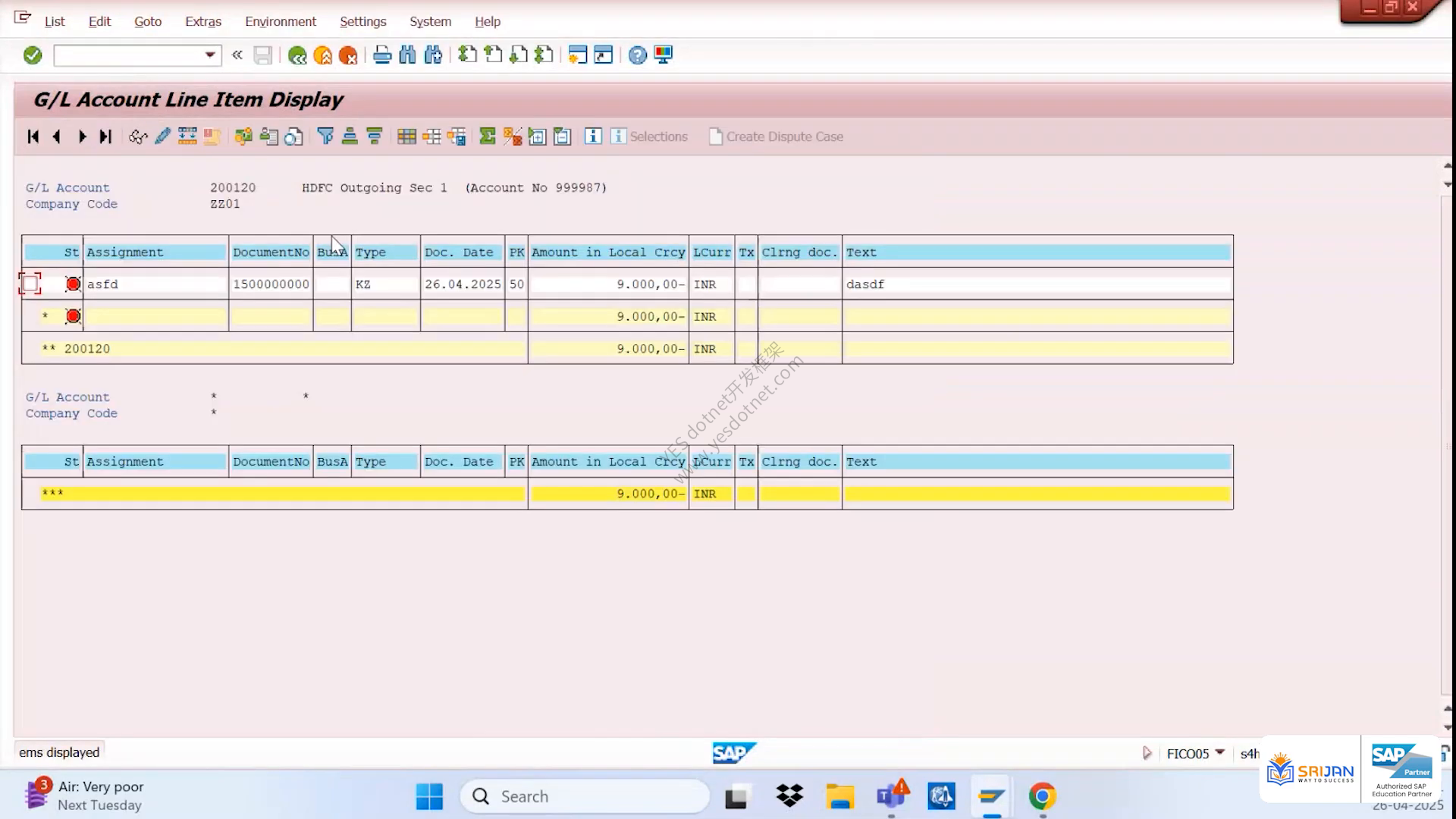
Task: Open Google Chrome from the taskbar
Action: [1043, 796]
